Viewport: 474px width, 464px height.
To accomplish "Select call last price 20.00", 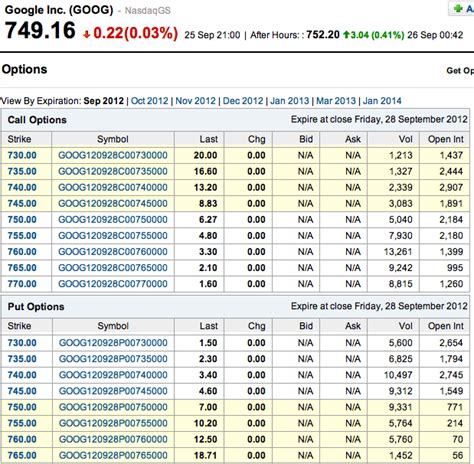I will [205, 155].
